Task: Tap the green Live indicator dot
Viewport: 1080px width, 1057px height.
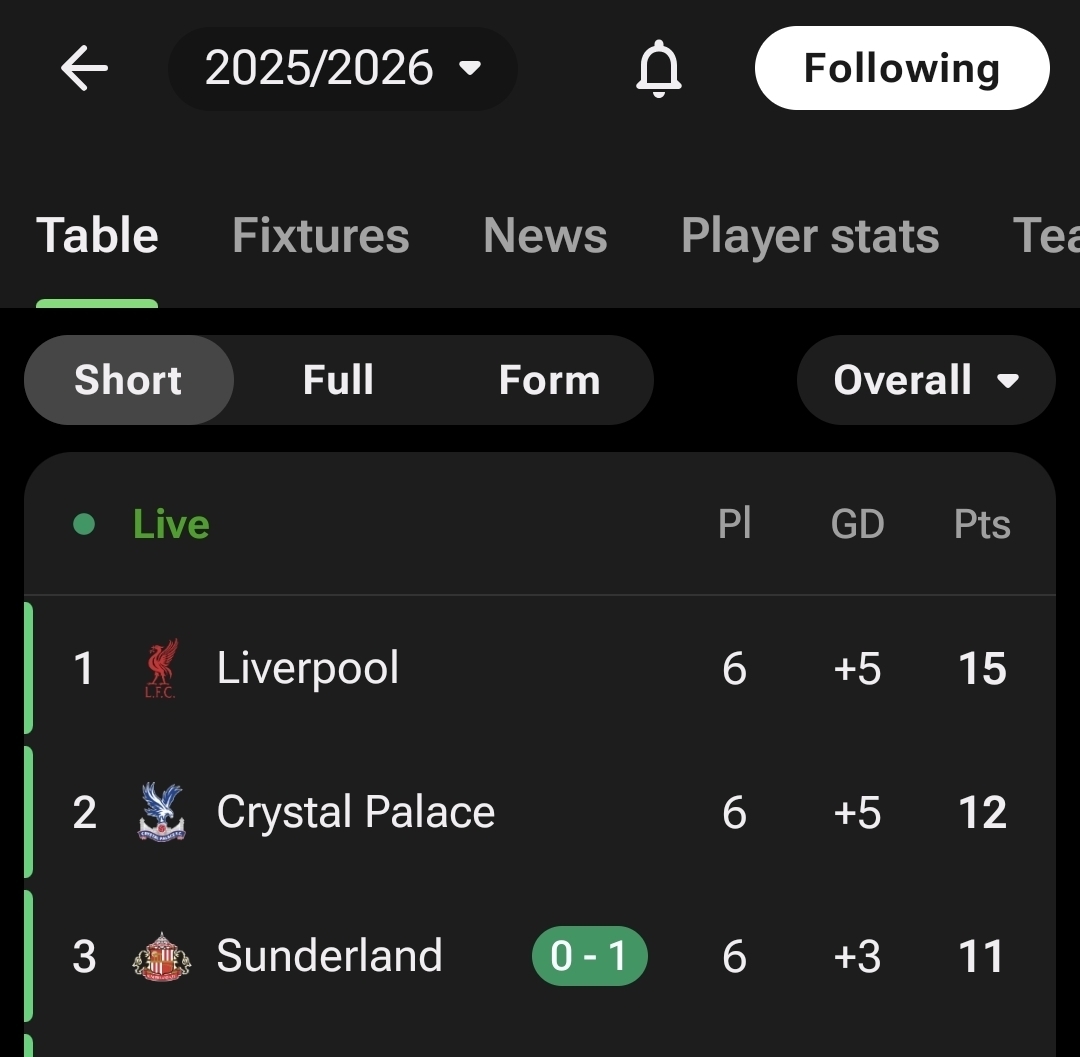Action: [x=84, y=524]
